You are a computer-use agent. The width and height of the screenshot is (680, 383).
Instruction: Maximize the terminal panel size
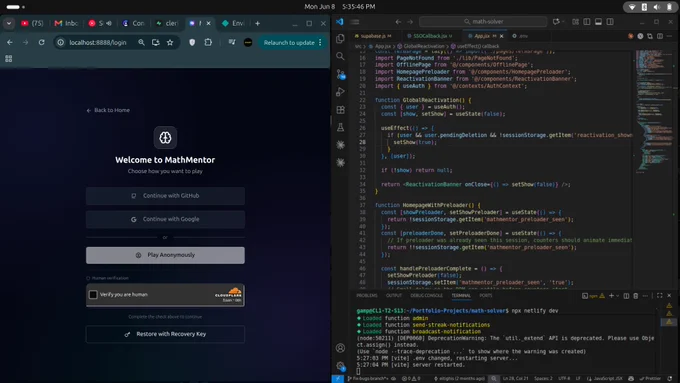click(x=660, y=296)
